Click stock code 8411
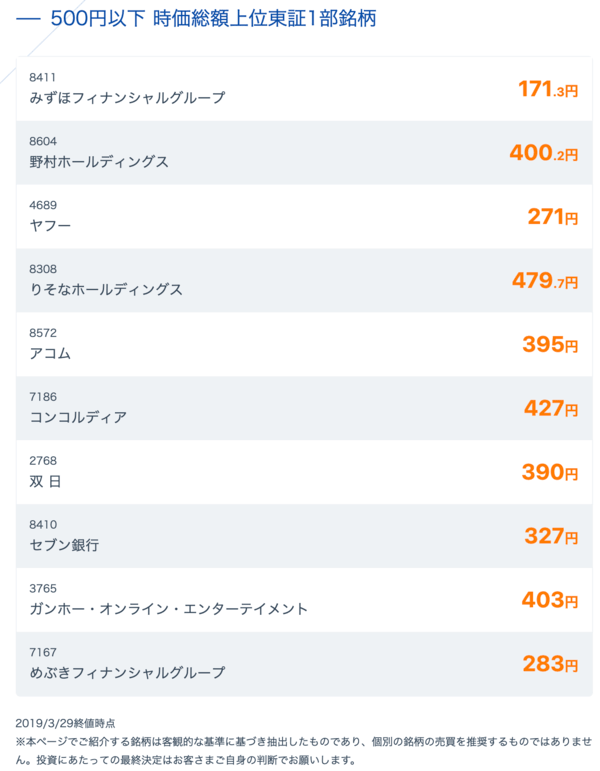Screen dimensions: 600x771 pos(42,78)
